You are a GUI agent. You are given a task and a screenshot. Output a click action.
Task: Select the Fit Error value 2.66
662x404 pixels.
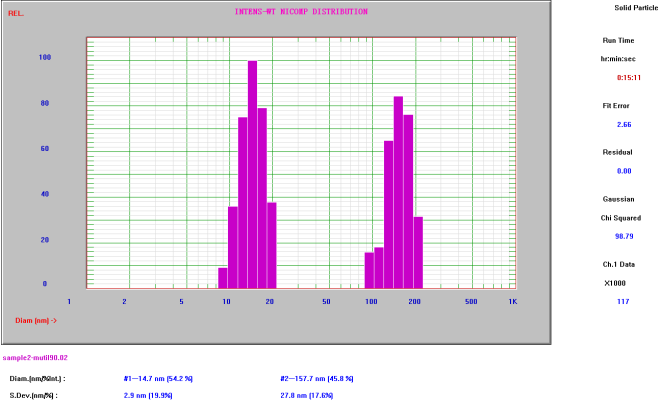pyautogui.click(x=623, y=124)
